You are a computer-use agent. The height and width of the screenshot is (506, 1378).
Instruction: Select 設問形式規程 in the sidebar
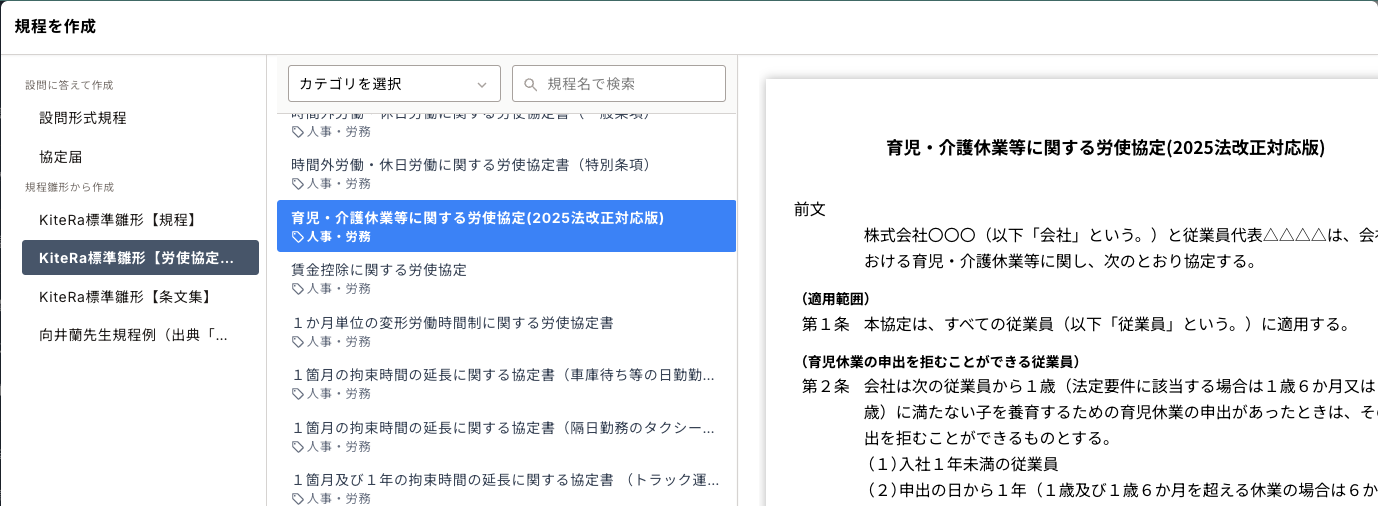83,117
